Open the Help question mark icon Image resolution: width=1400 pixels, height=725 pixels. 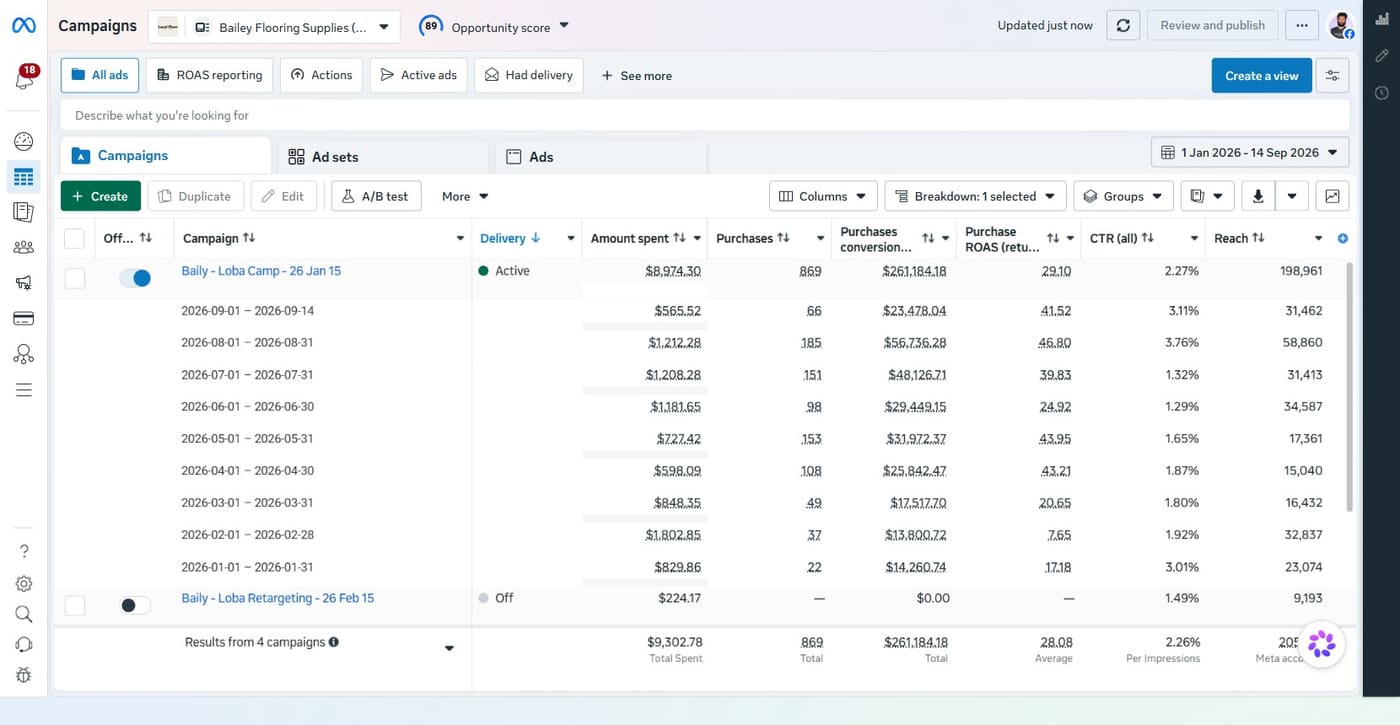point(24,551)
